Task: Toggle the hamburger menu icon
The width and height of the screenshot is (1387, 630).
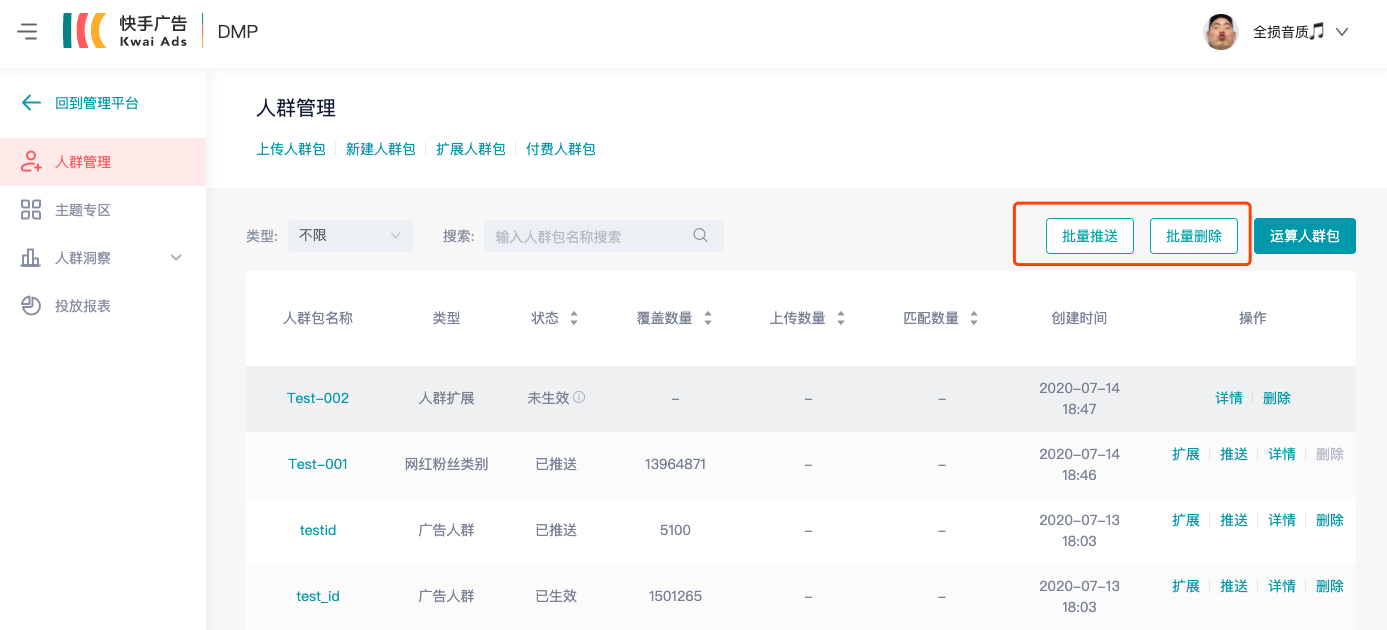Action: [28, 32]
